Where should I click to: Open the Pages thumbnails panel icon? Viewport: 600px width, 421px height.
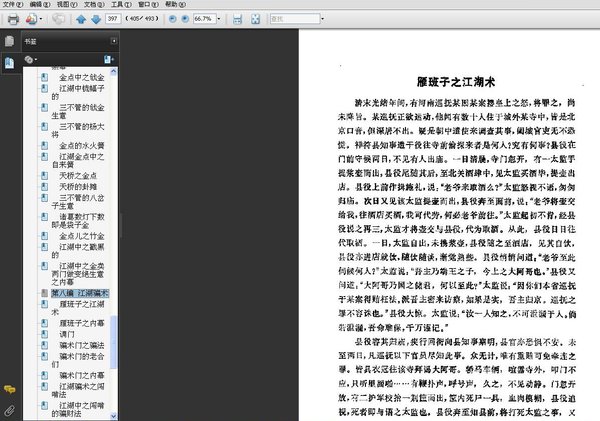click(10, 41)
